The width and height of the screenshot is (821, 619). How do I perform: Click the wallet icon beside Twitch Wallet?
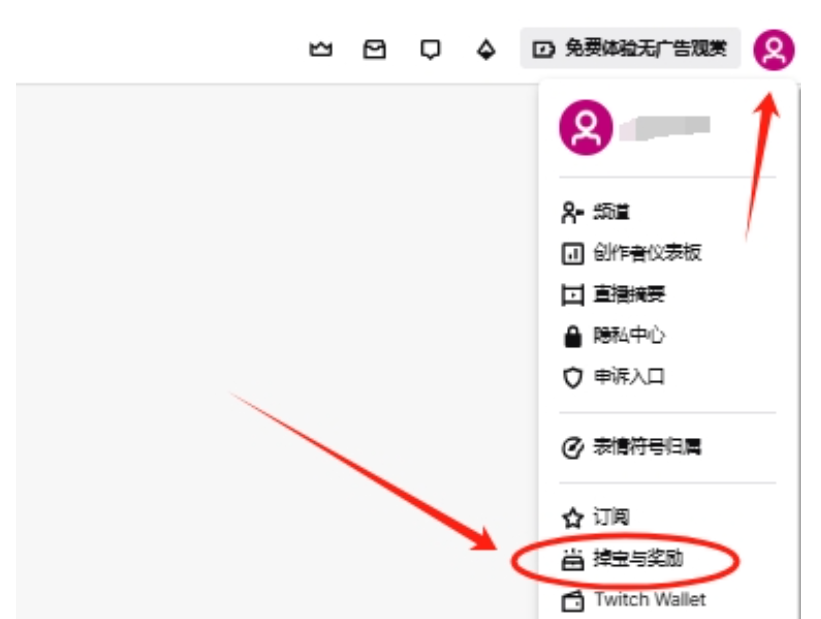(x=572, y=601)
